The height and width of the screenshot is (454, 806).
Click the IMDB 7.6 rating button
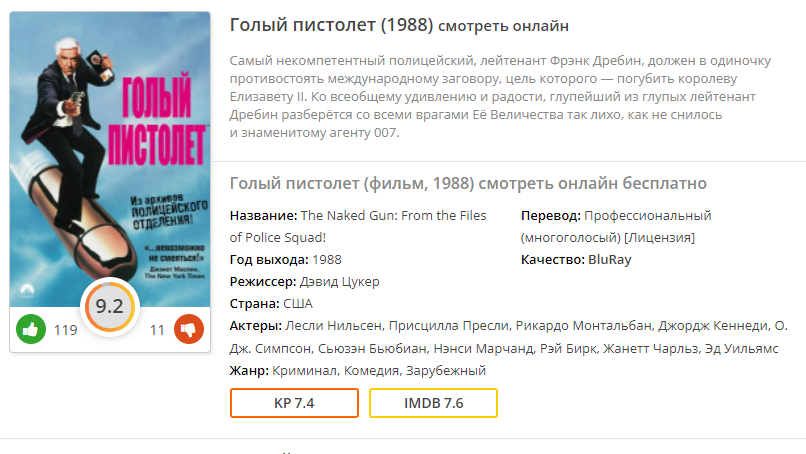point(433,403)
